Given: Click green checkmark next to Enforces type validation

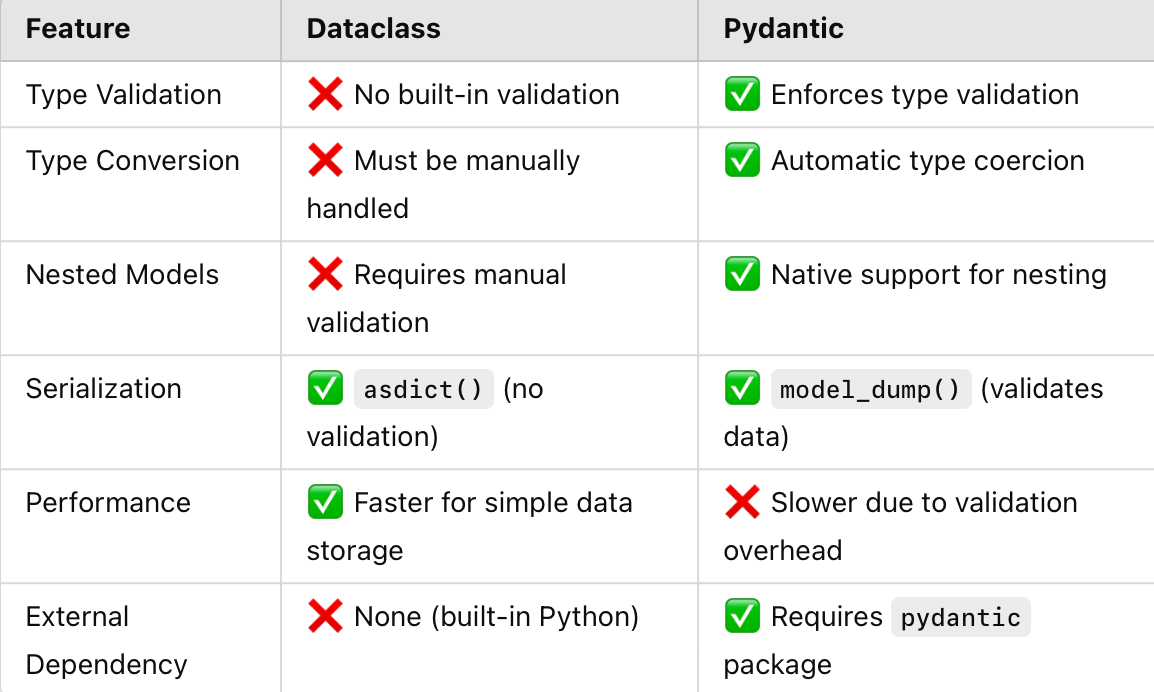Looking at the screenshot, I should tap(742, 94).
